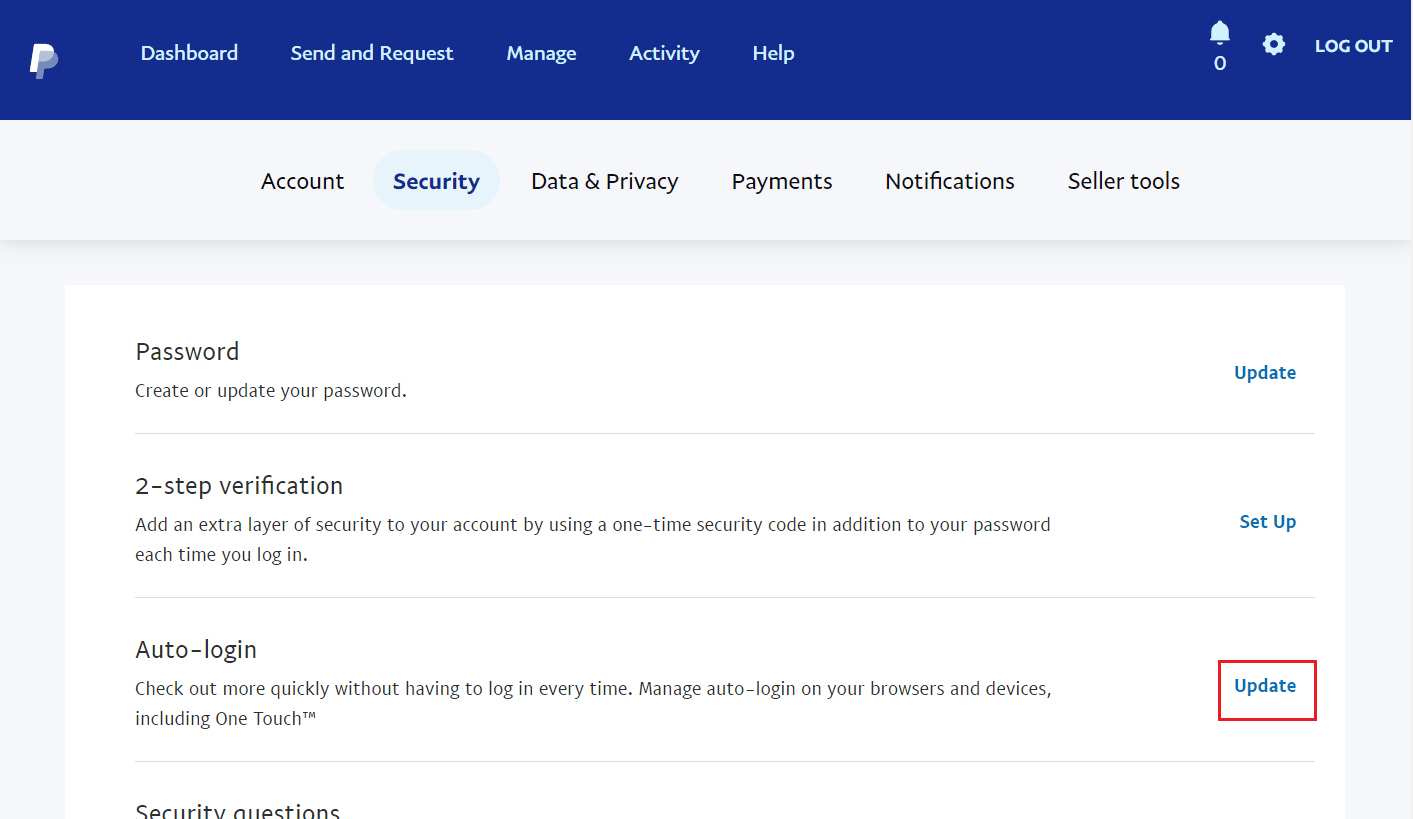
Task: Open the Help menu
Action: click(x=773, y=53)
